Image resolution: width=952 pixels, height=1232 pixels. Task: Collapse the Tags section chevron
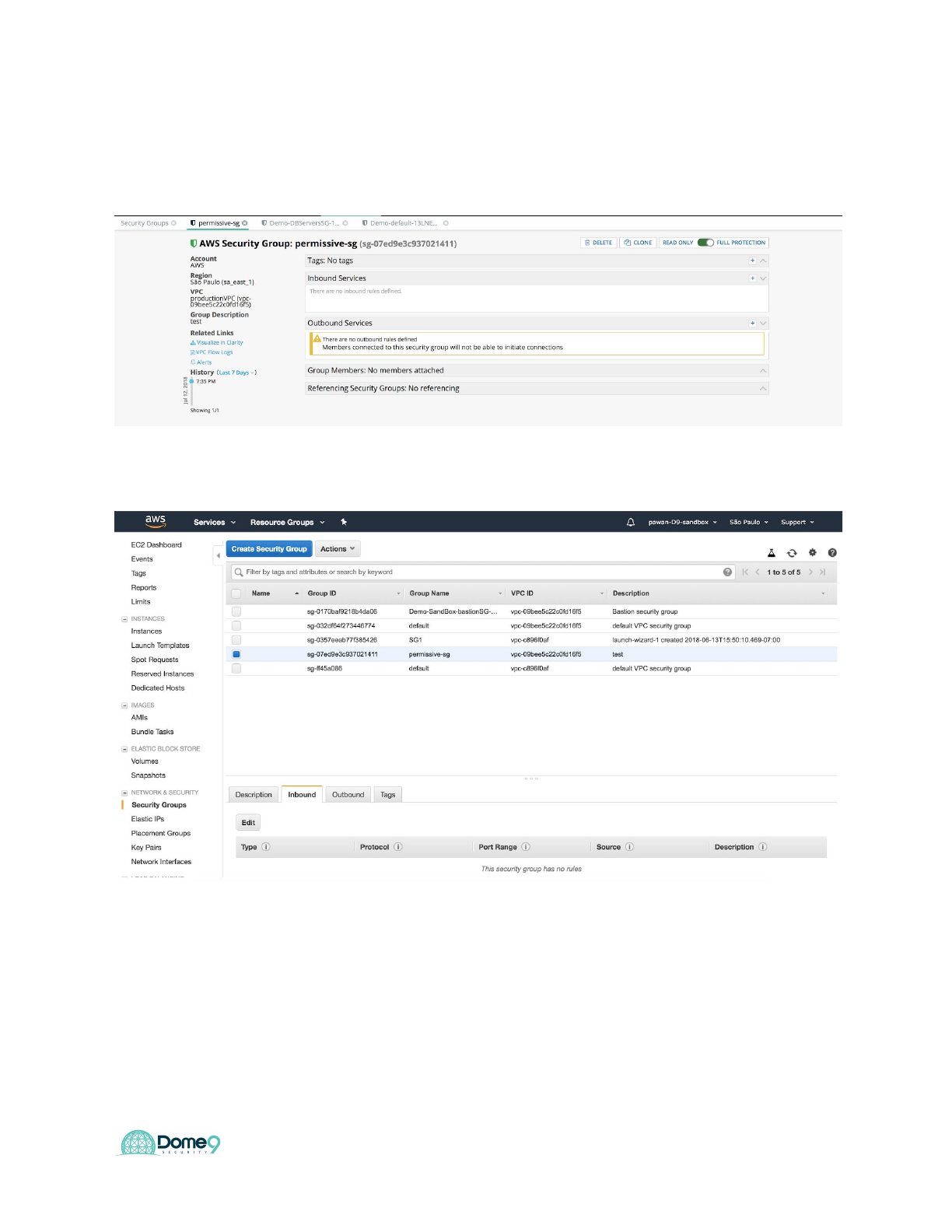763,261
